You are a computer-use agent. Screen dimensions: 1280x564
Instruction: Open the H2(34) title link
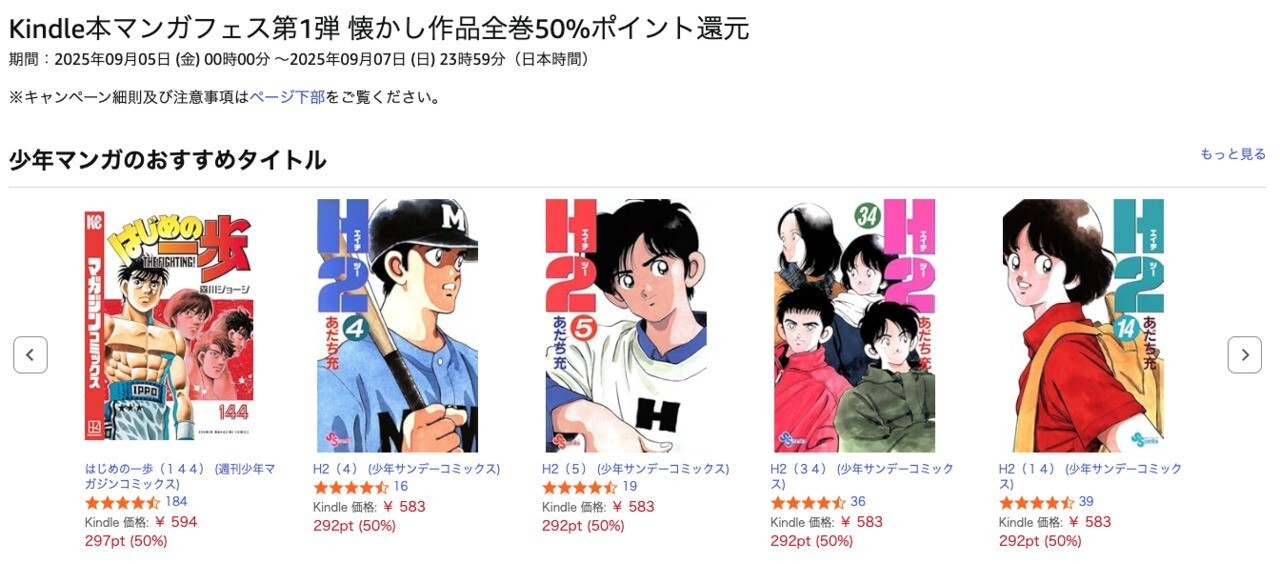click(x=862, y=476)
